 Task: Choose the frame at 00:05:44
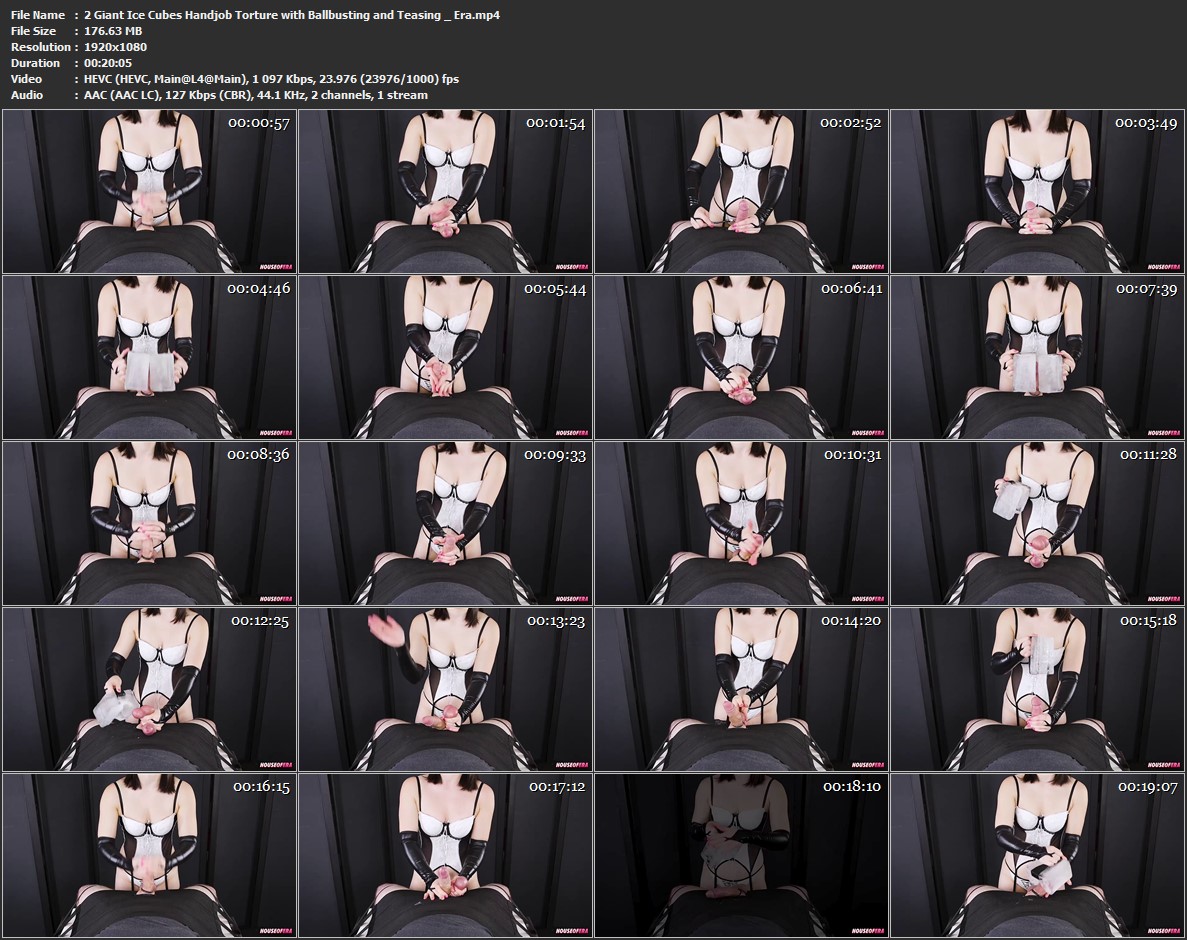pos(445,357)
